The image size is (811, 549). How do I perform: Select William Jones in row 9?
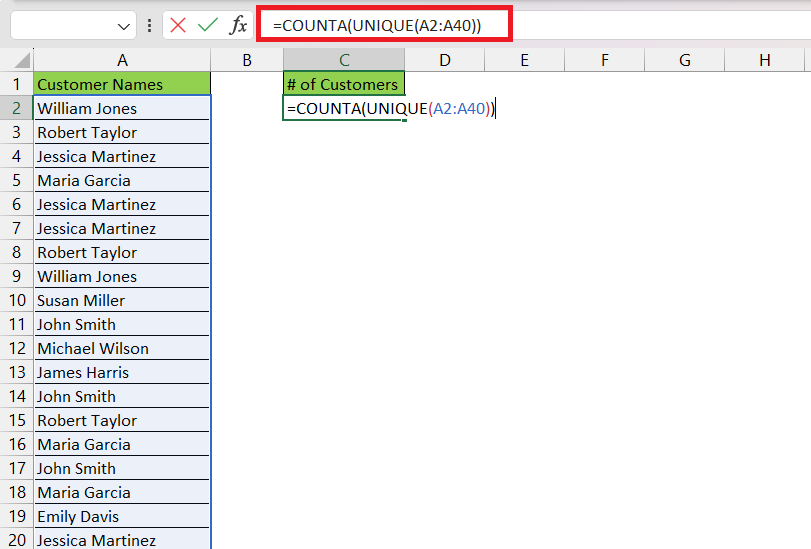pos(122,276)
